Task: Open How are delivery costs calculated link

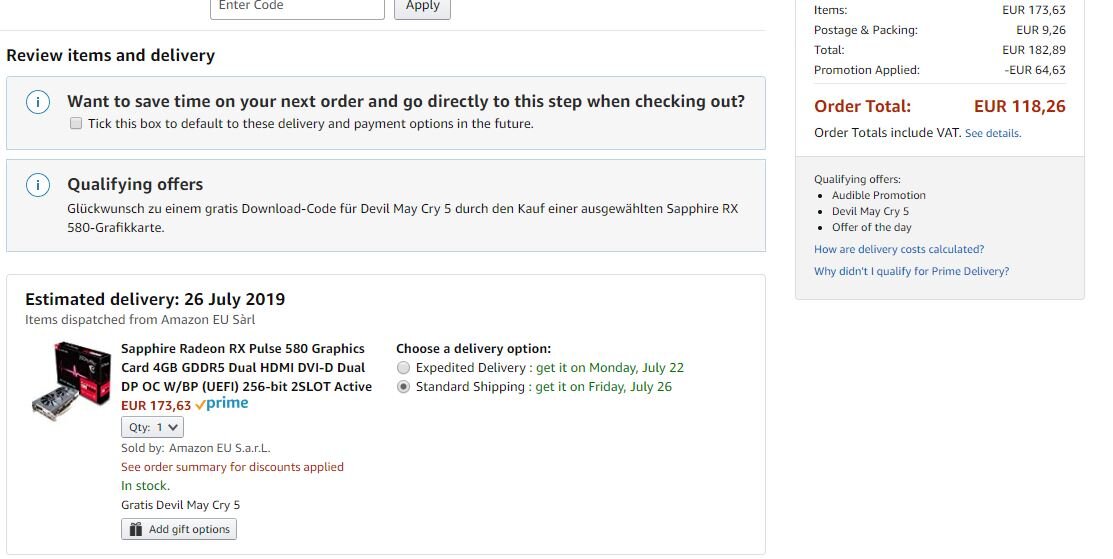Action: pos(898,249)
